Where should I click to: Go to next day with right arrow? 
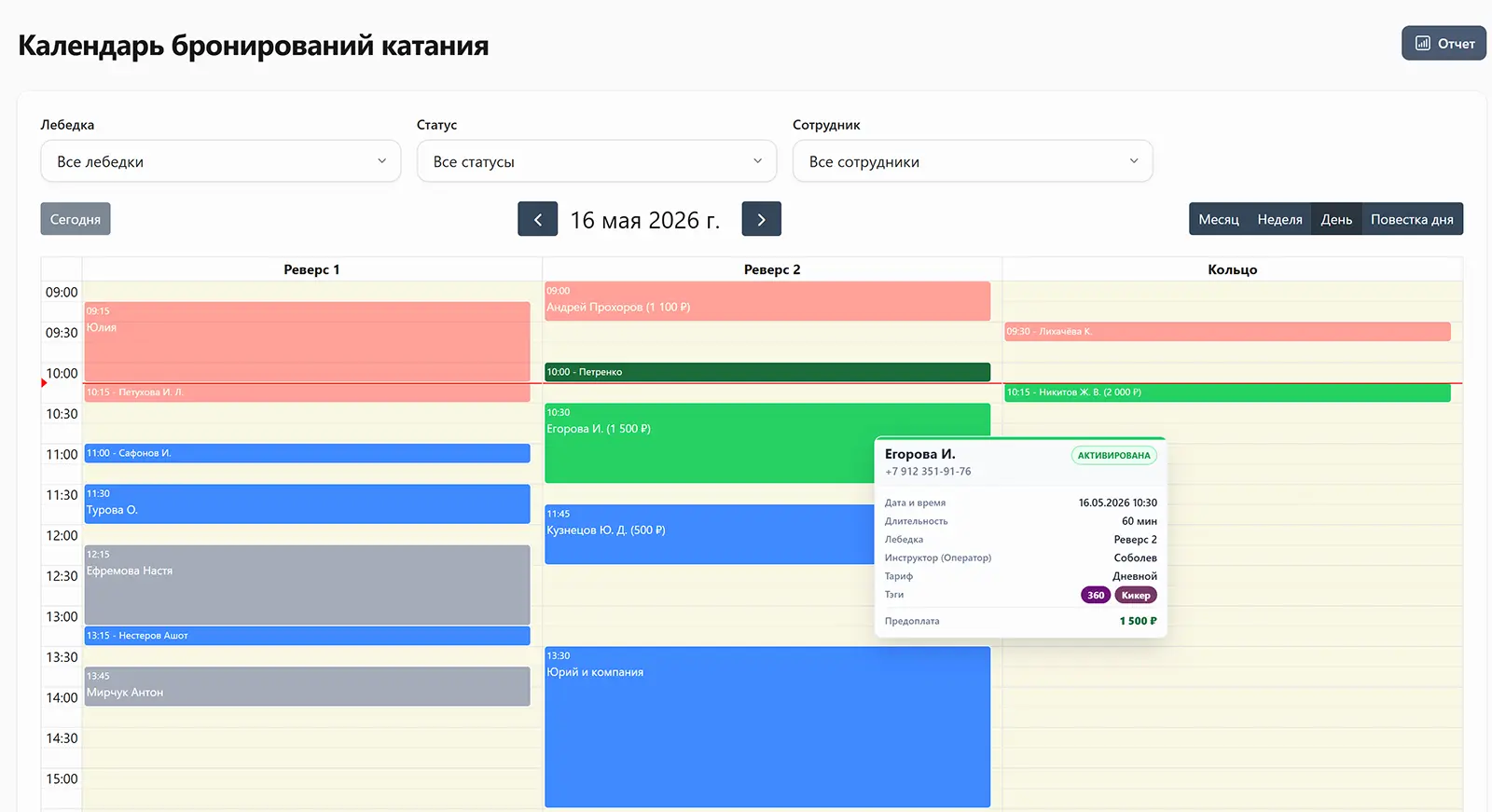pyautogui.click(x=761, y=219)
